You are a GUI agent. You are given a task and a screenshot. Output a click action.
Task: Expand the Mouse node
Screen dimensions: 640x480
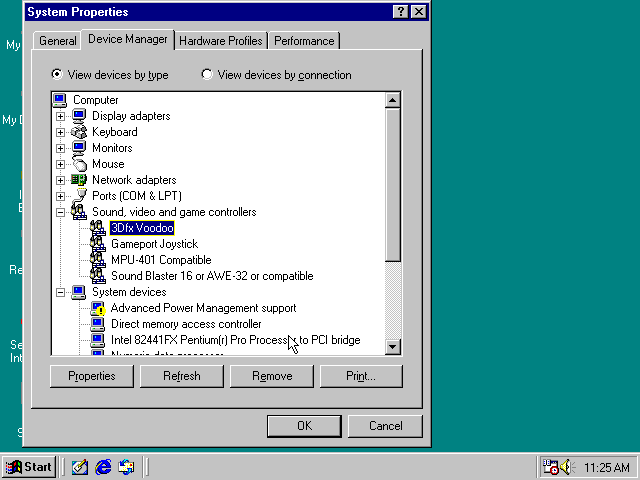(60, 164)
